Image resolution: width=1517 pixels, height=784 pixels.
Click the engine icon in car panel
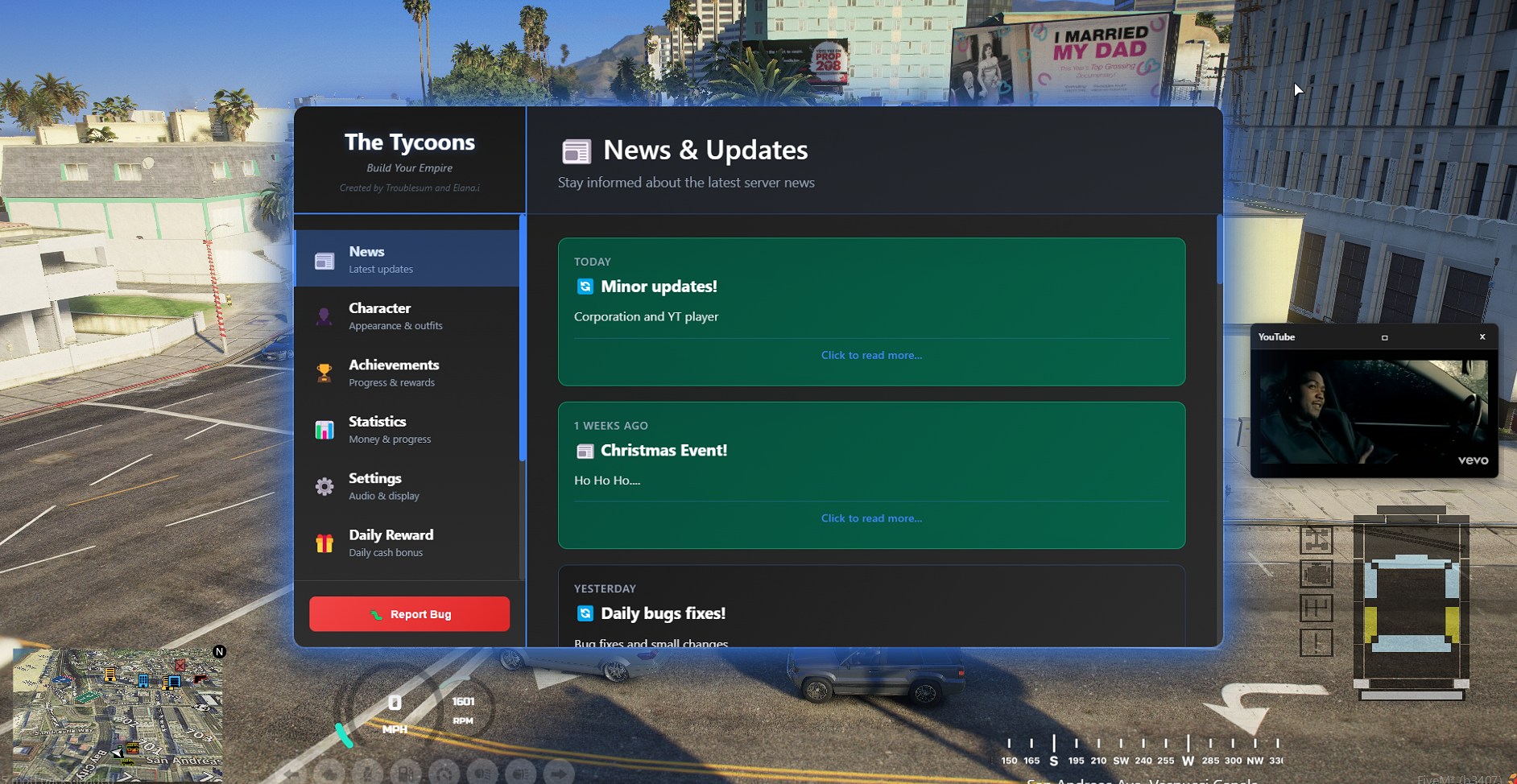tap(1317, 575)
